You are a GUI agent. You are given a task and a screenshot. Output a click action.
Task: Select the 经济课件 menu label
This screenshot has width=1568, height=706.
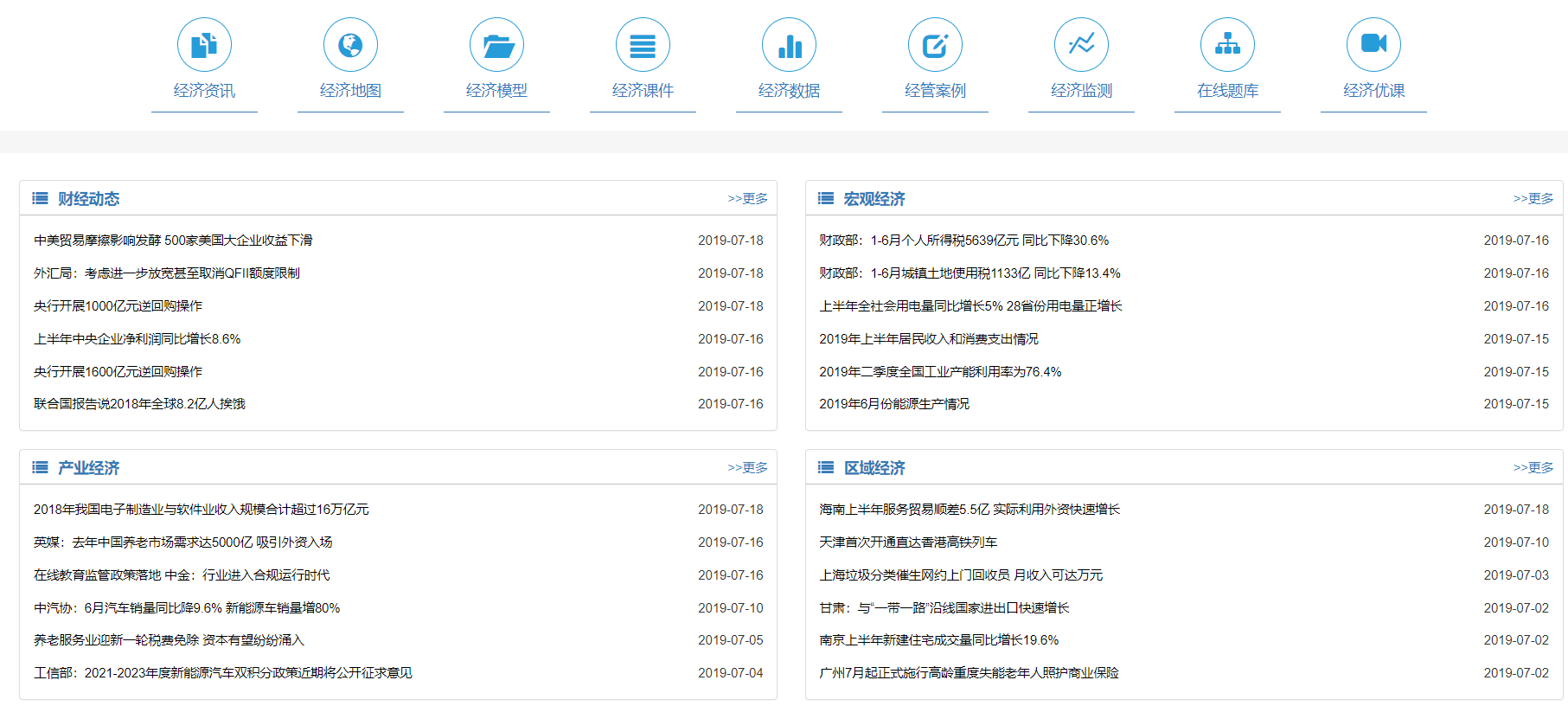(x=643, y=91)
